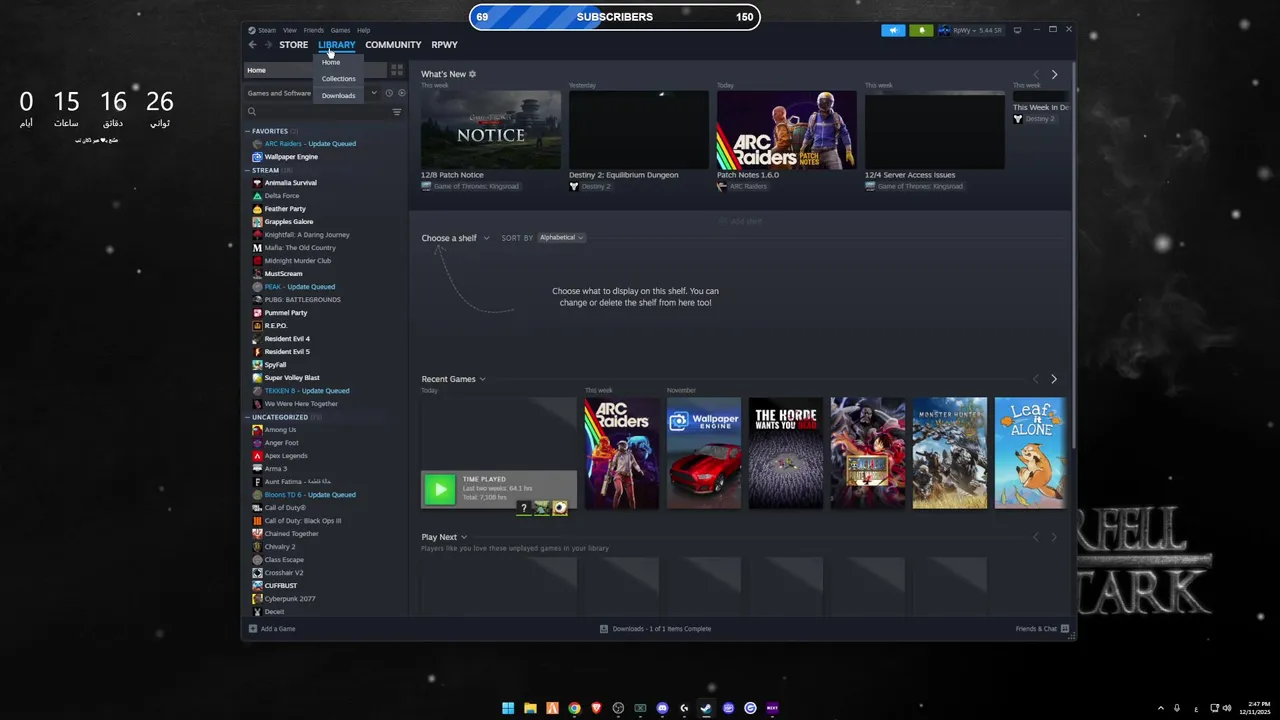Select Collections in Library submenu
This screenshot has width=1280, height=720.
[338, 79]
